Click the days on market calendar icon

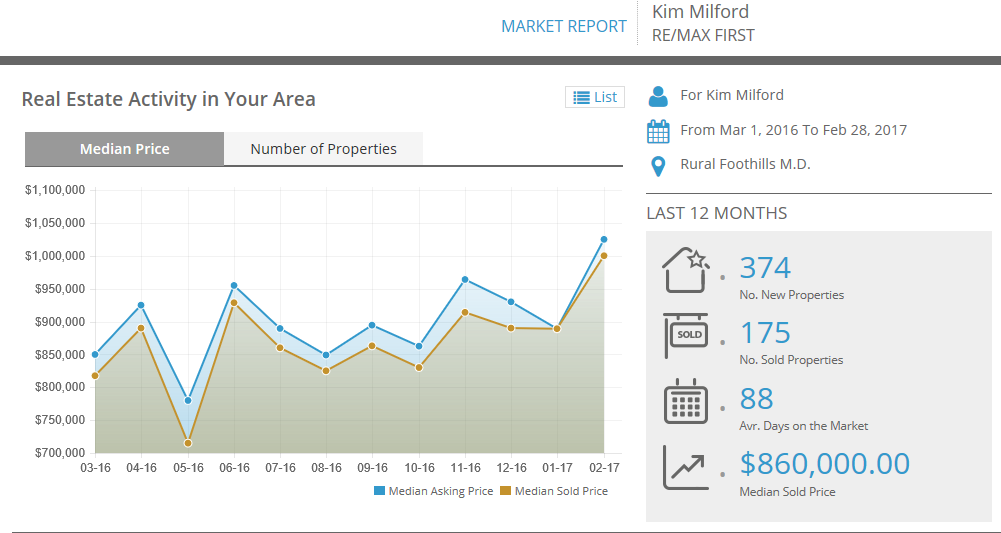[685, 402]
